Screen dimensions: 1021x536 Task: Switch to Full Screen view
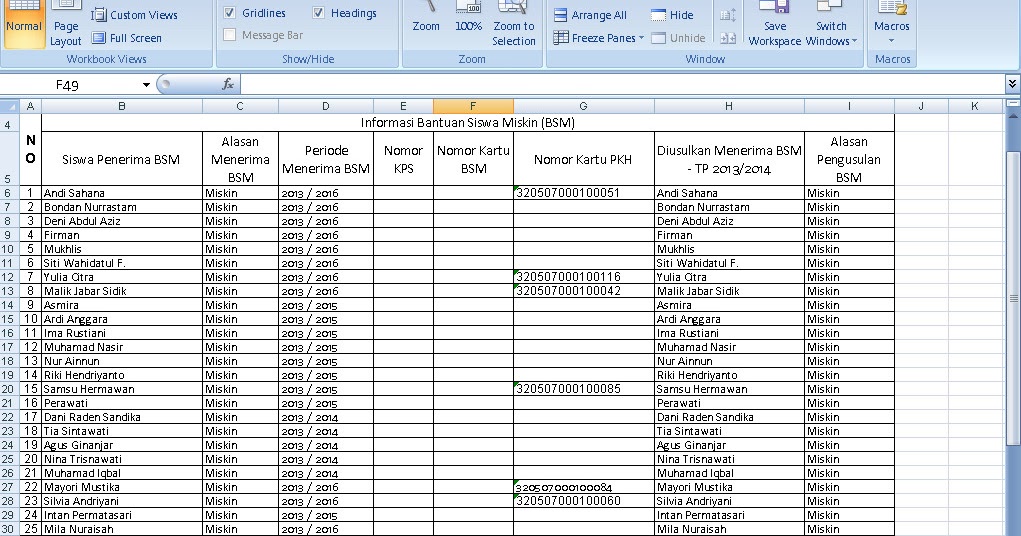coord(127,38)
